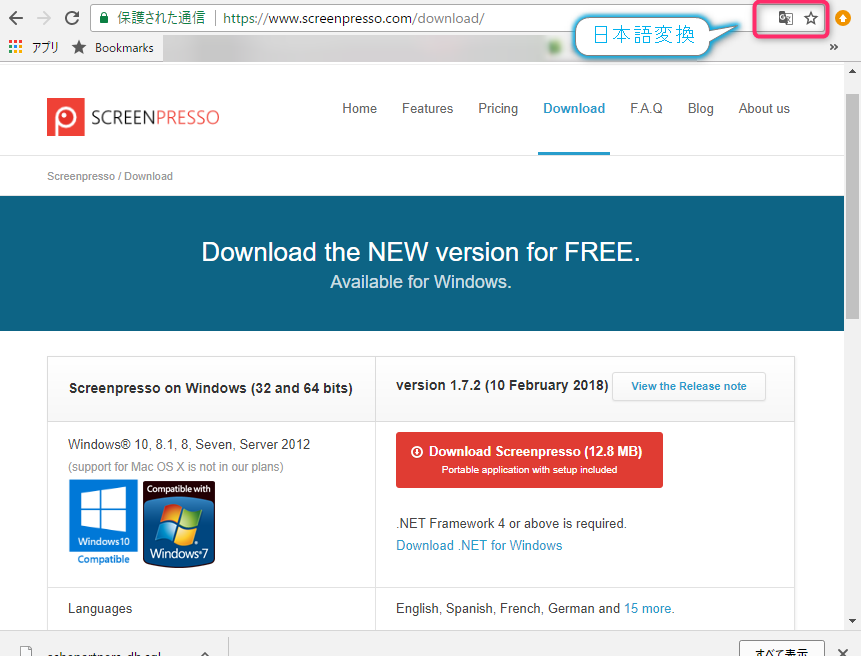Click the Screenpresso breadcrumb link
This screenshot has width=861, height=656.
[x=81, y=176]
